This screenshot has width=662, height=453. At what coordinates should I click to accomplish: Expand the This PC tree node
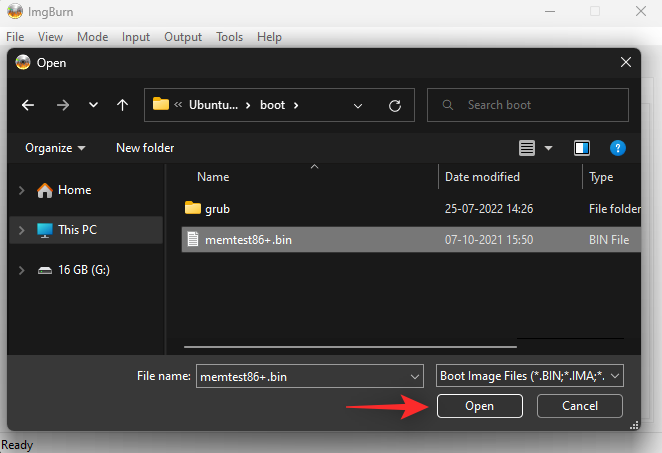22,230
